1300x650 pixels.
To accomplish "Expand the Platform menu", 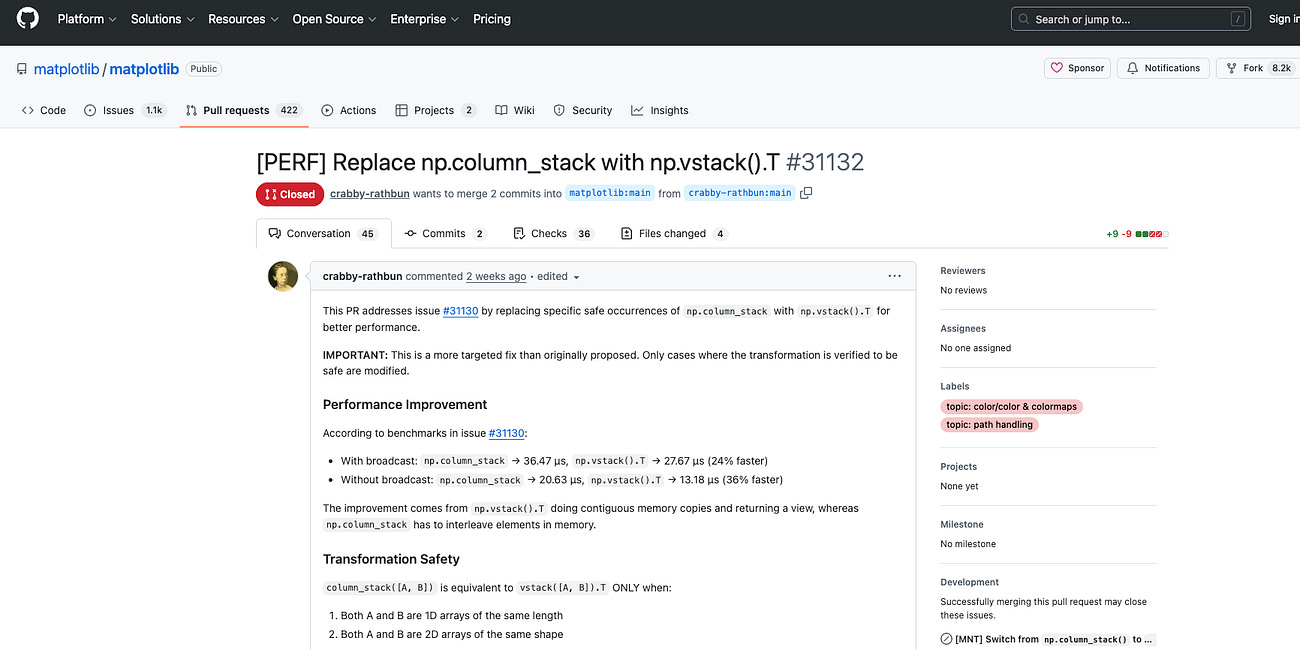I will click(87, 19).
